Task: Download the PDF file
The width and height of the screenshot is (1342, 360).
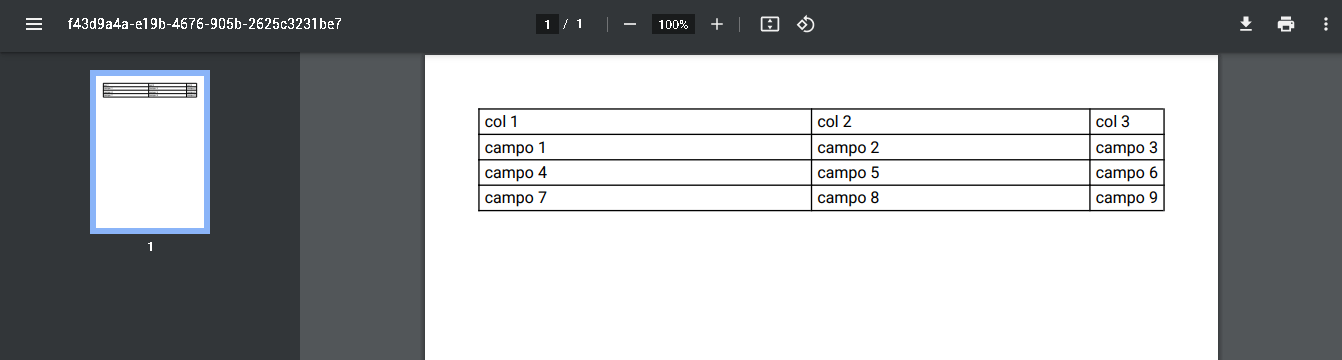Action: (1246, 24)
